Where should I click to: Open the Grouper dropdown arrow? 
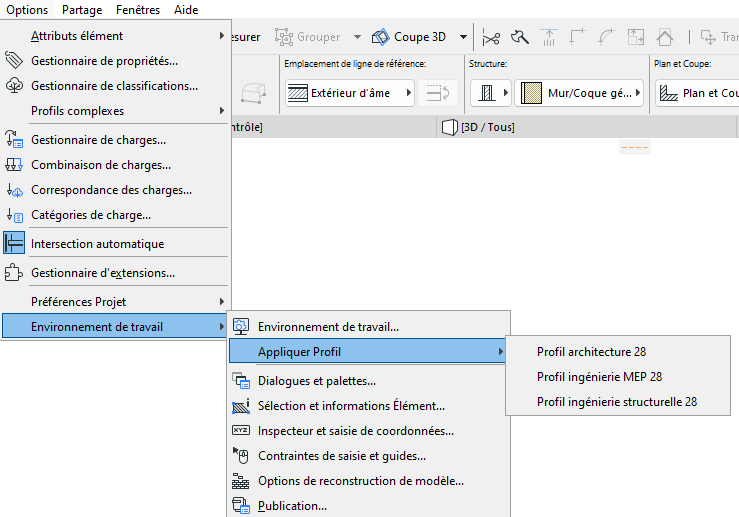tap(357, 37)
